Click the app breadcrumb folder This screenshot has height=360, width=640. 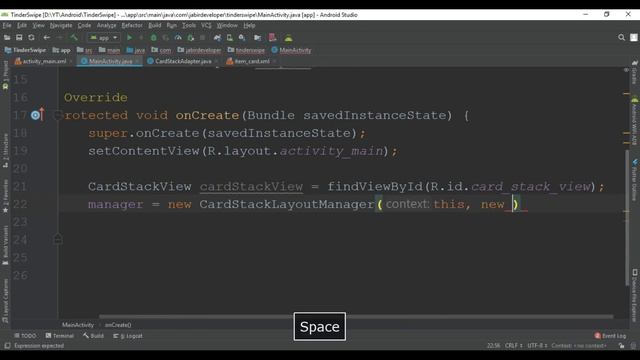(61, 50)
